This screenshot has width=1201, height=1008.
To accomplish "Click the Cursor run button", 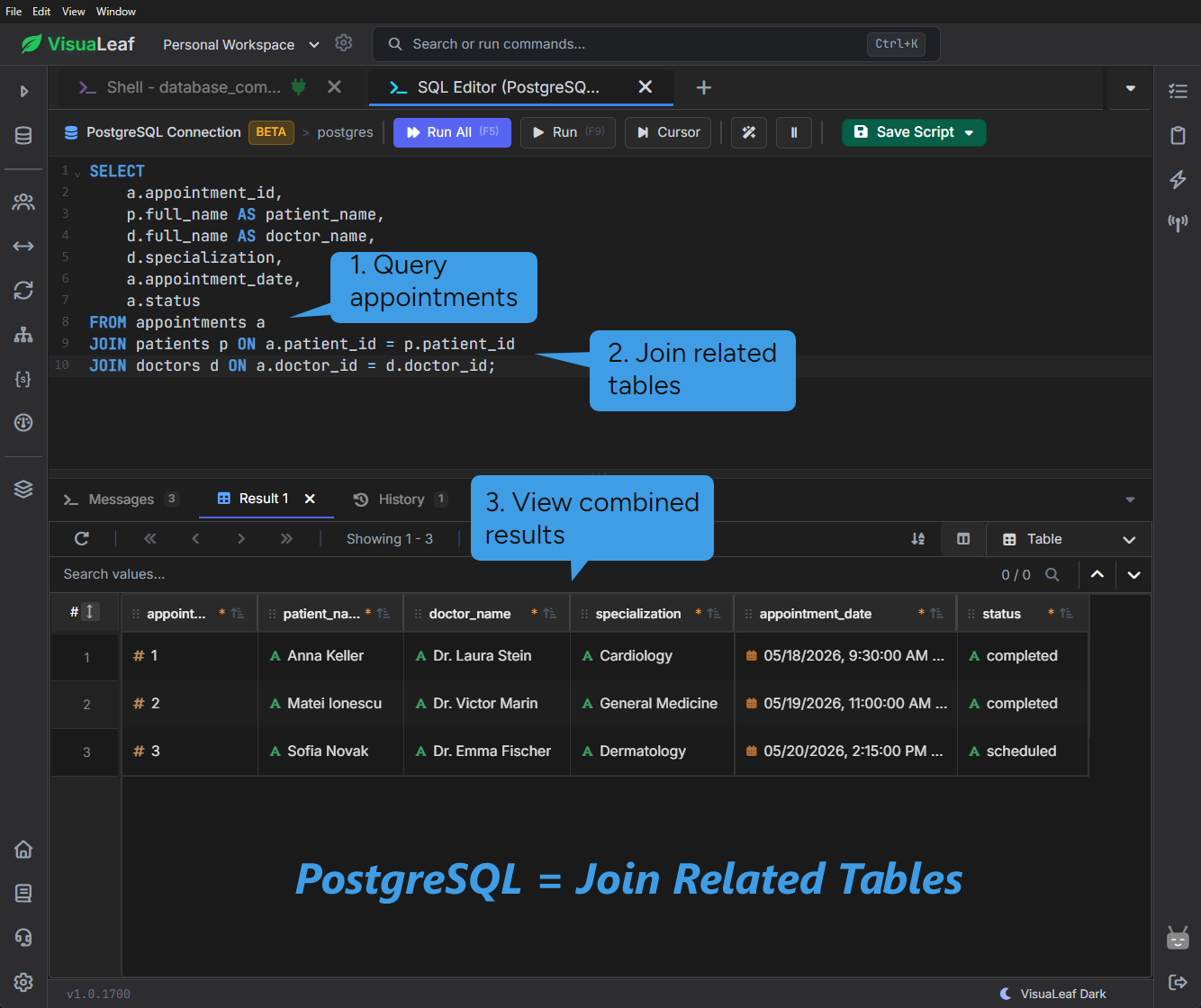I will click(x=668, y=132).
